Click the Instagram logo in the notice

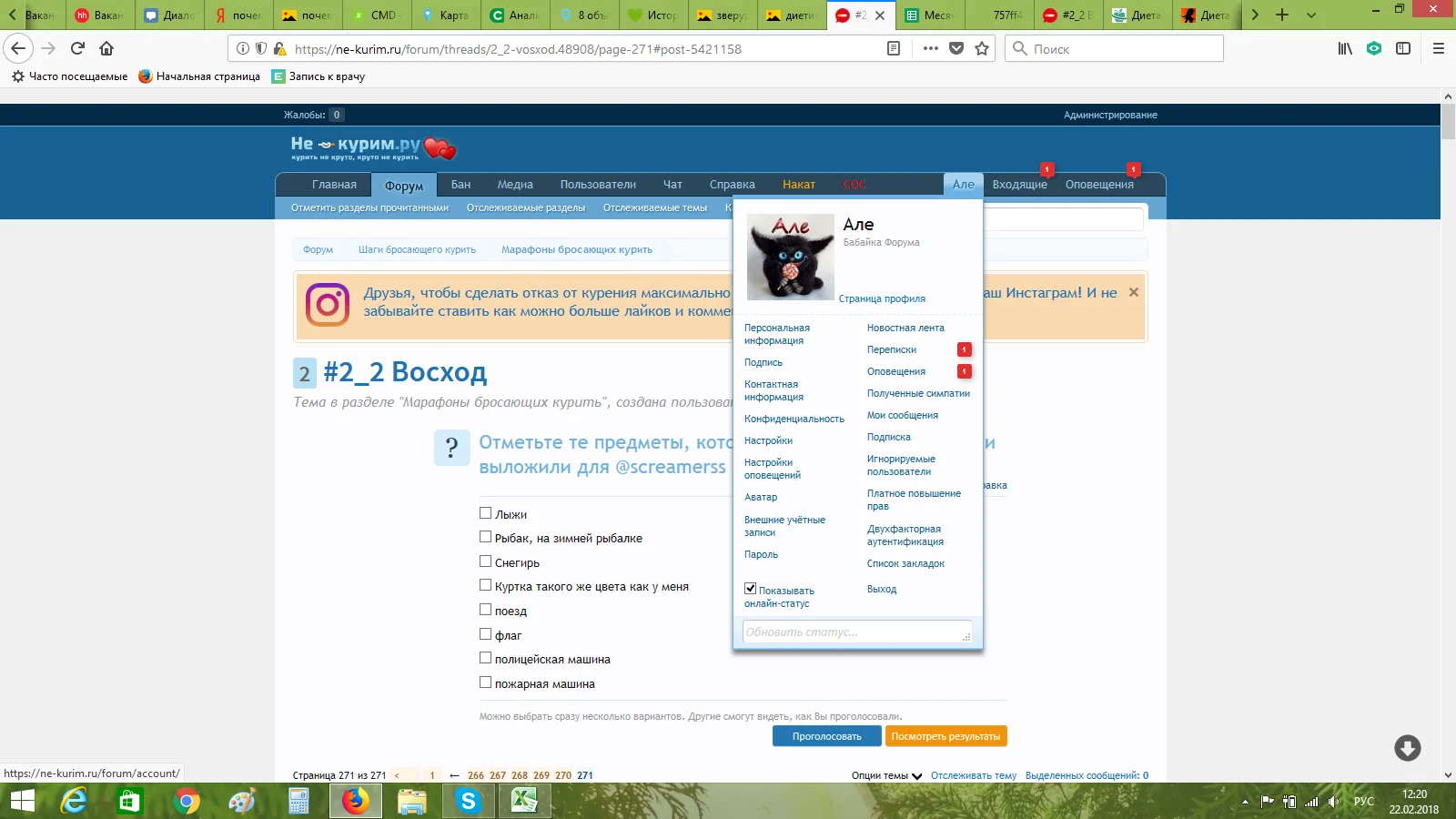328,305
